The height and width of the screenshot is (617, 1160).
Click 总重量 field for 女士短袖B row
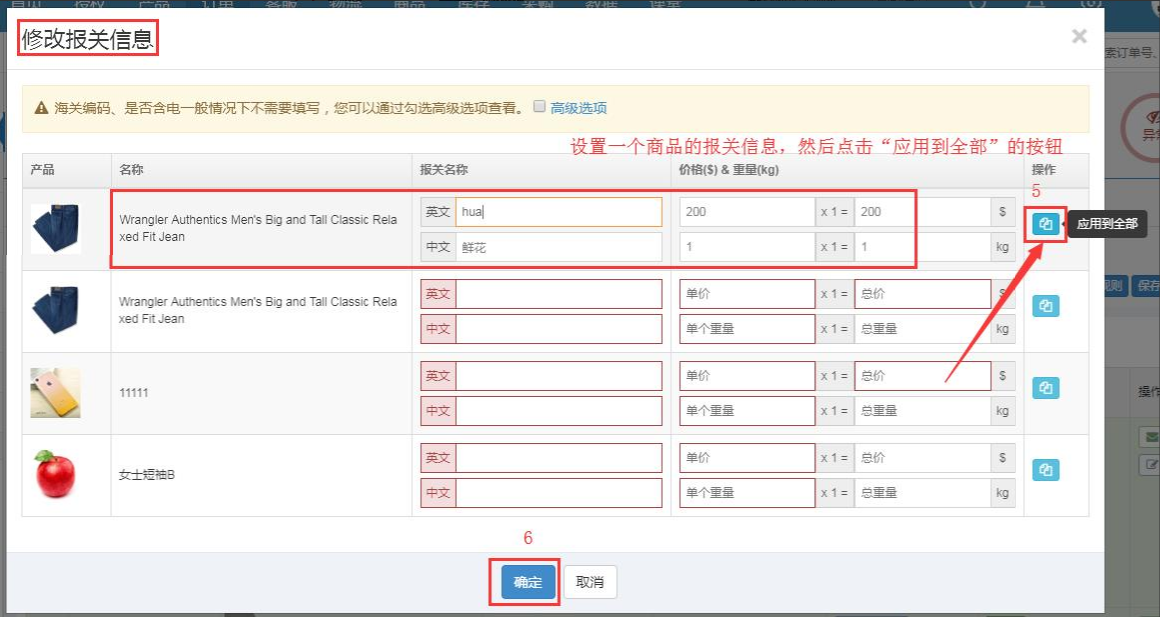(922, 493)
